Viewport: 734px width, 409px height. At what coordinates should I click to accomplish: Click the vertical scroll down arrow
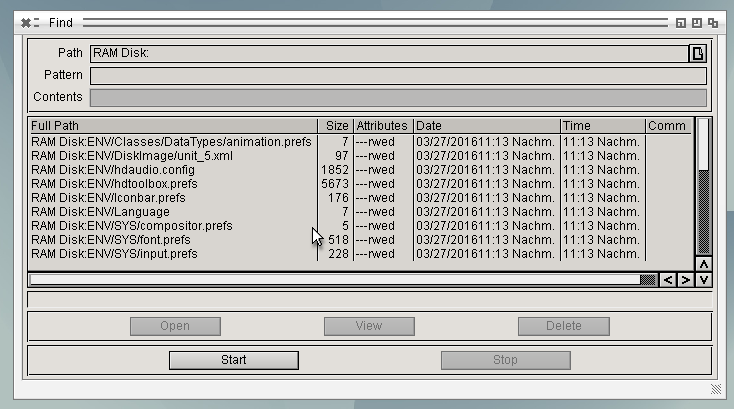point(703,280)
